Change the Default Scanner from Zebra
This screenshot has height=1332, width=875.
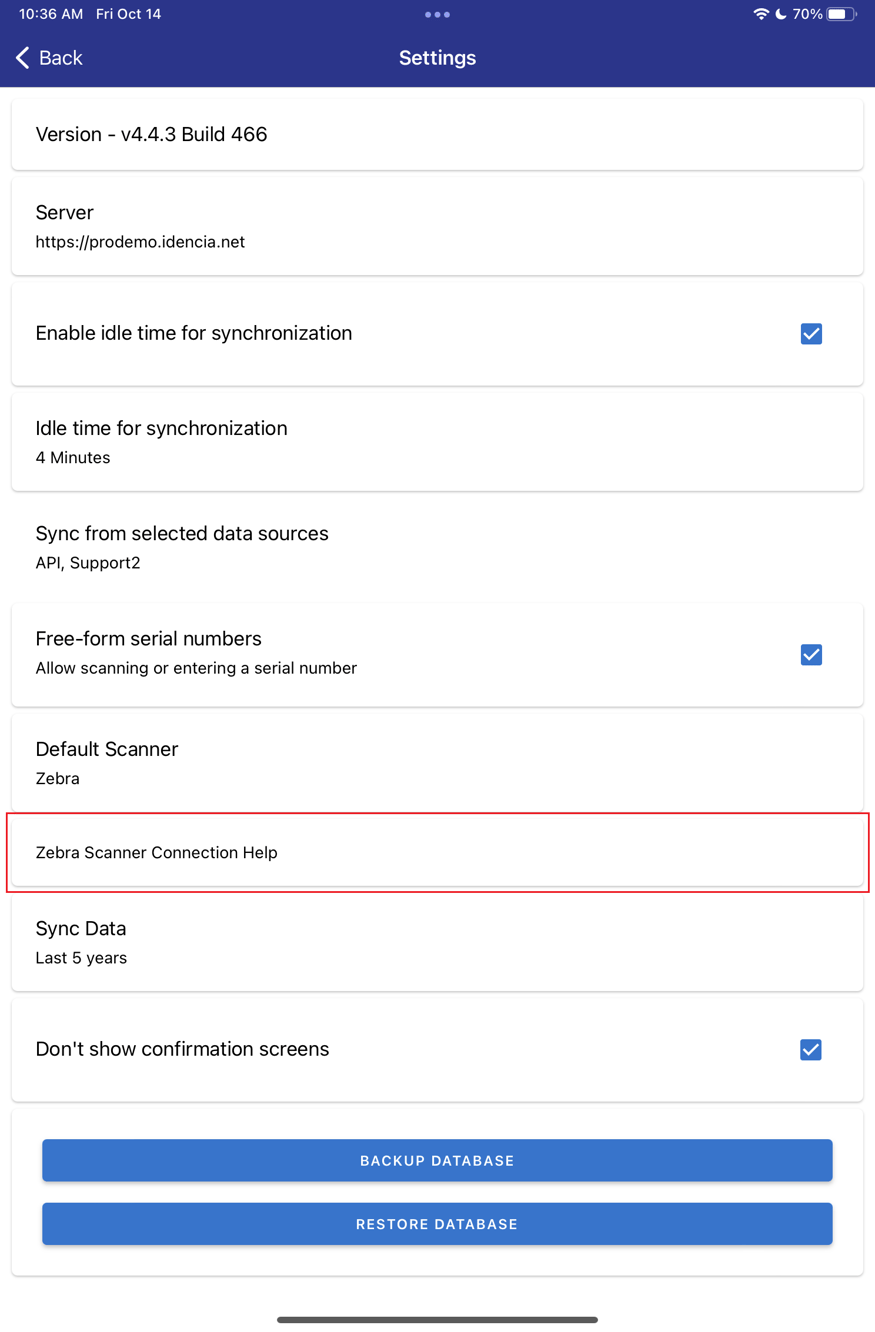click(437, 762)
